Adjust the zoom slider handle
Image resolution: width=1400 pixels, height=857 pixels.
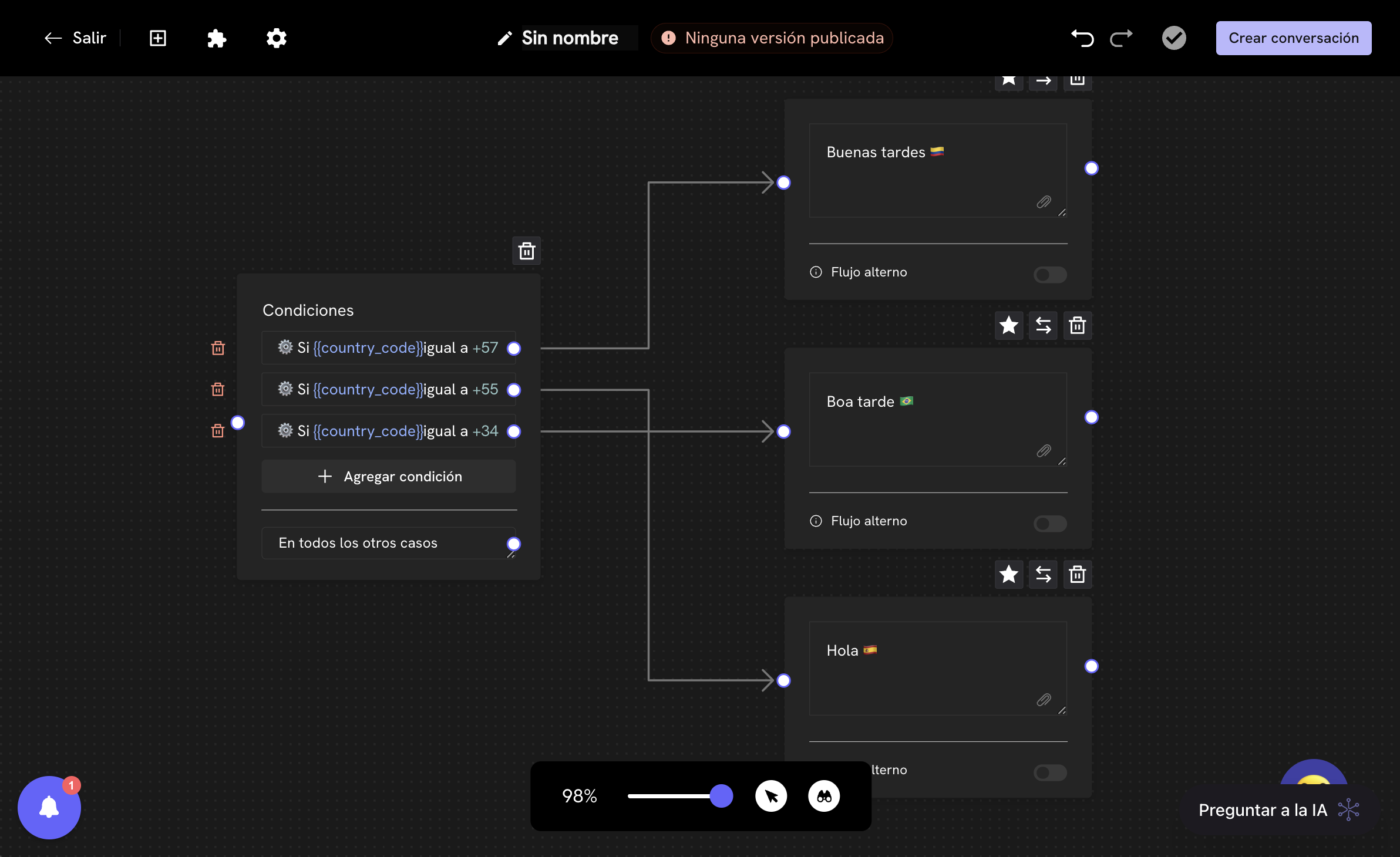coord(721,796)
